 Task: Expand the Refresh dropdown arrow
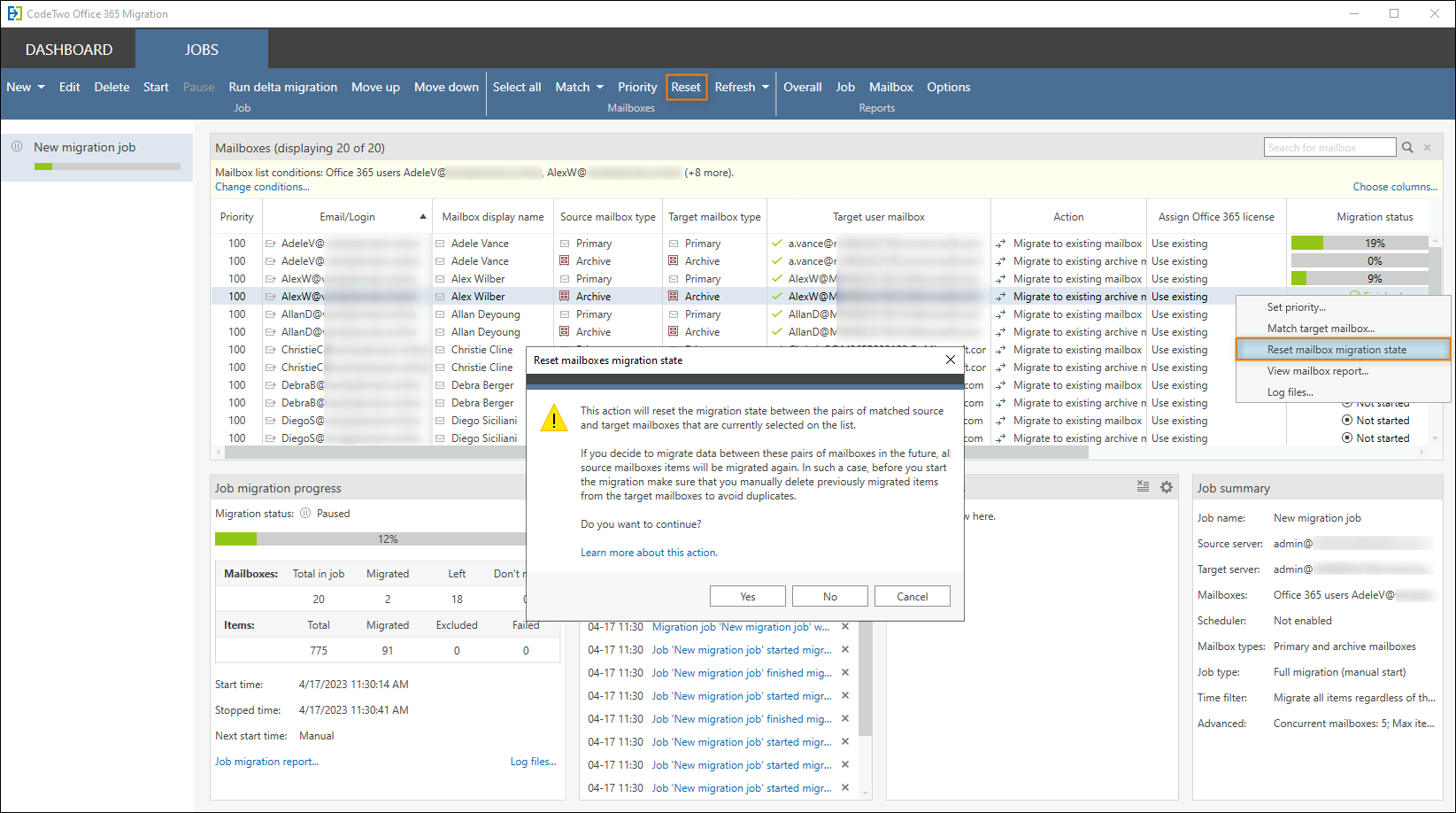(x=765, y=87)
